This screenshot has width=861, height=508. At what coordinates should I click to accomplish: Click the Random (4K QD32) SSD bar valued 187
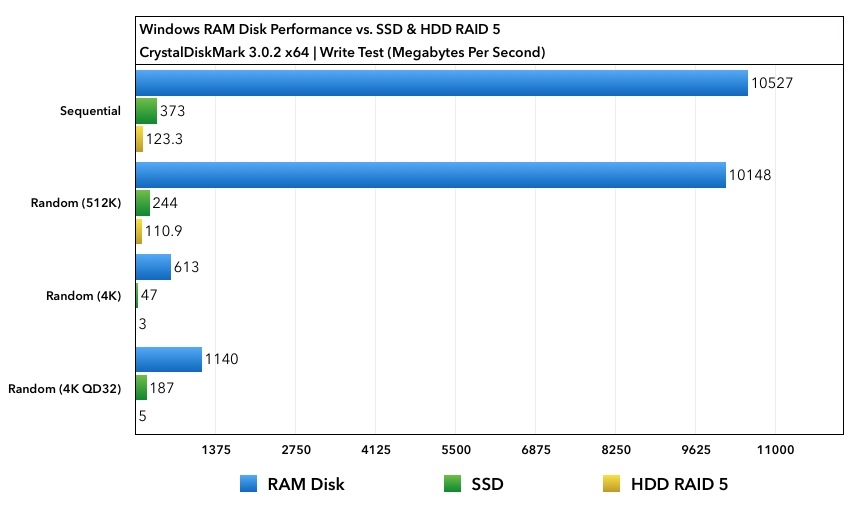pos(141,387)
